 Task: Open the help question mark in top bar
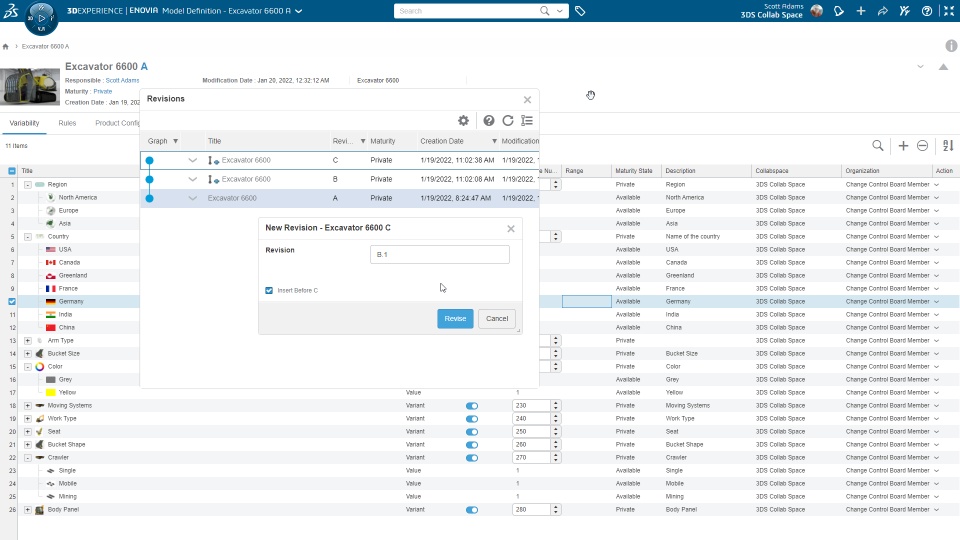(x=927, y=11)
